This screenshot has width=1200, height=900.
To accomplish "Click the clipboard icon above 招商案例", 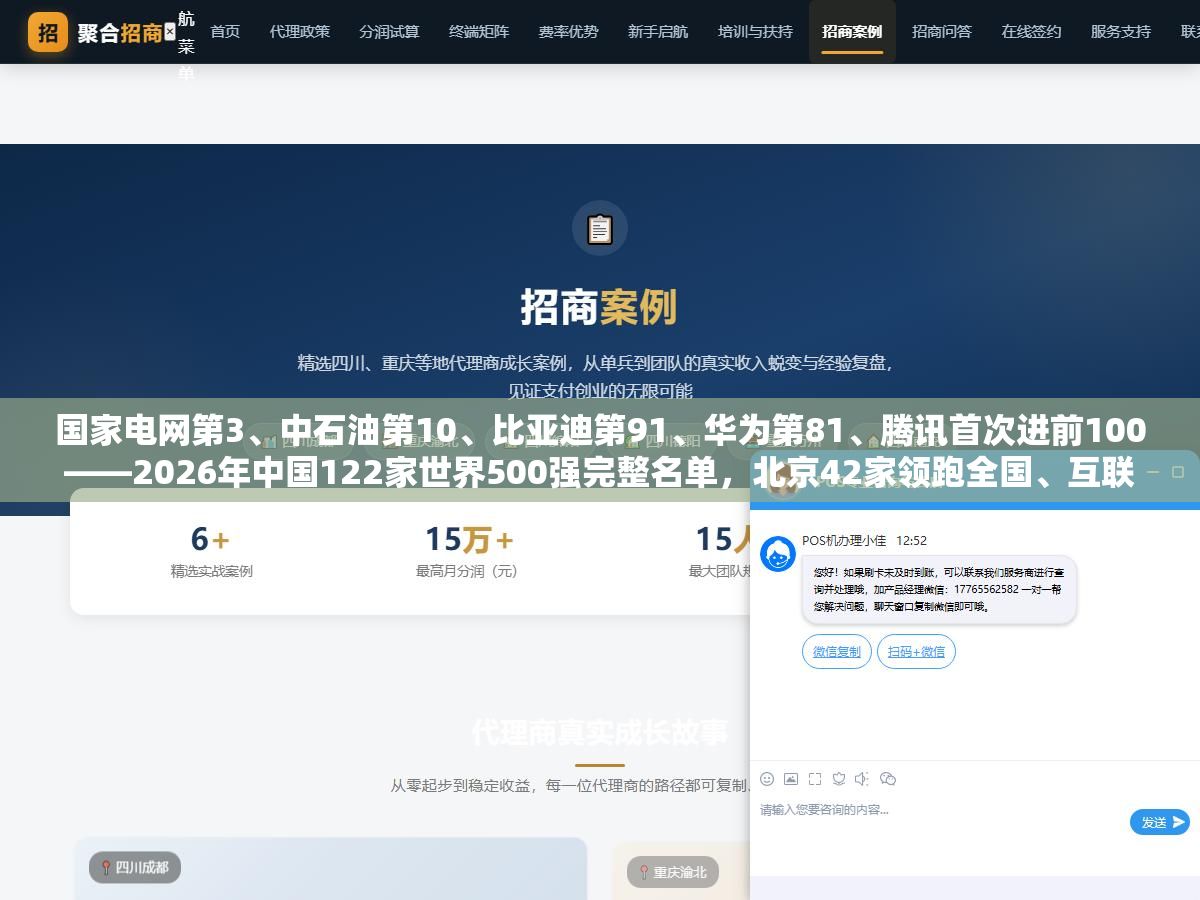I will (600, 229).
